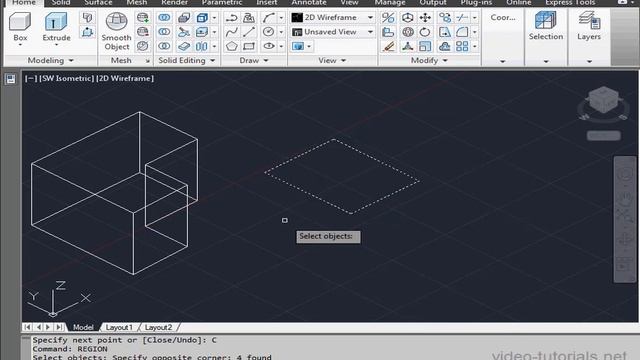640x360 pixels.
Task: Open the Layout1 tab
Action: tap(119, 327)
